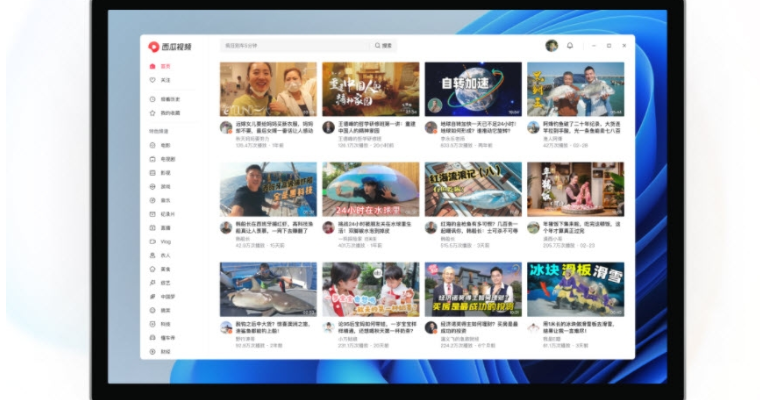This screenshot has height=400, width=760.
Task: Focus the video search input field
Action: tap(295, 46)
